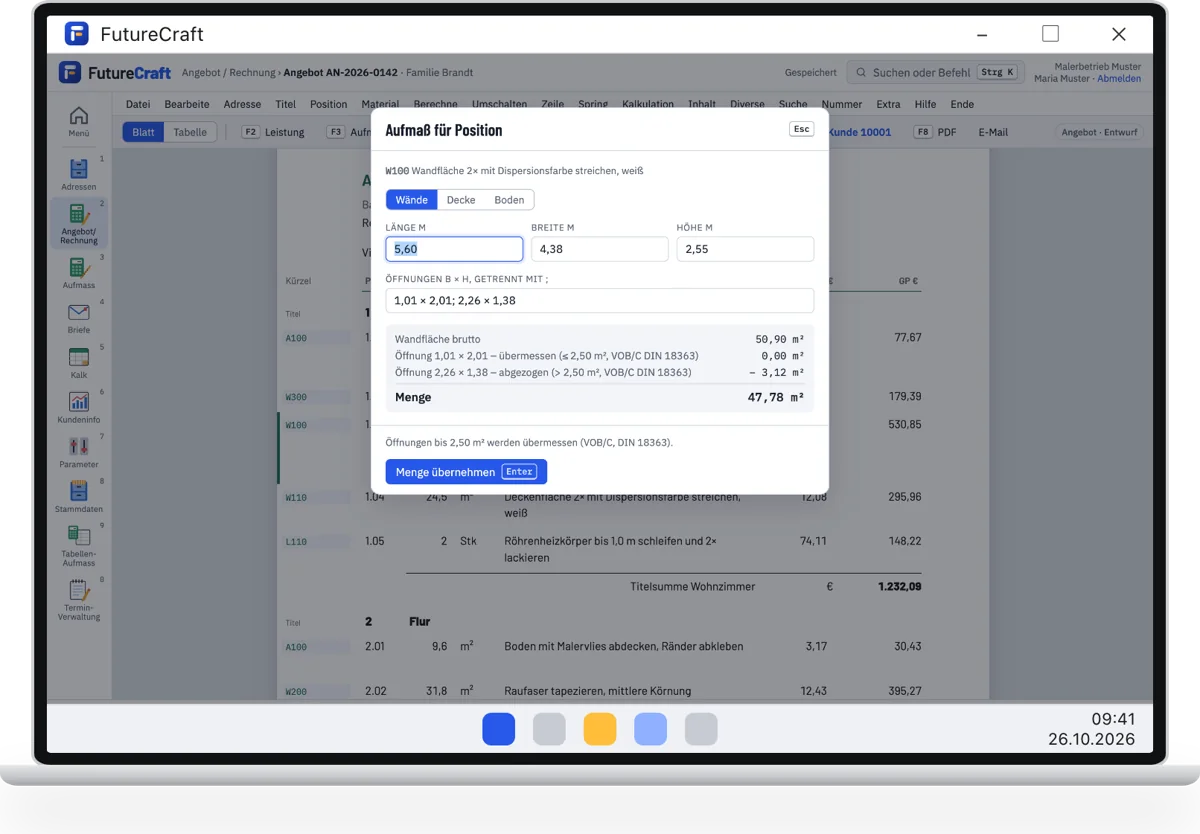Image resolution: width=1200 pixels, height=834 pixels.
Task: Click the Suchen oder Befehl search field
Action: pos(934,73)
